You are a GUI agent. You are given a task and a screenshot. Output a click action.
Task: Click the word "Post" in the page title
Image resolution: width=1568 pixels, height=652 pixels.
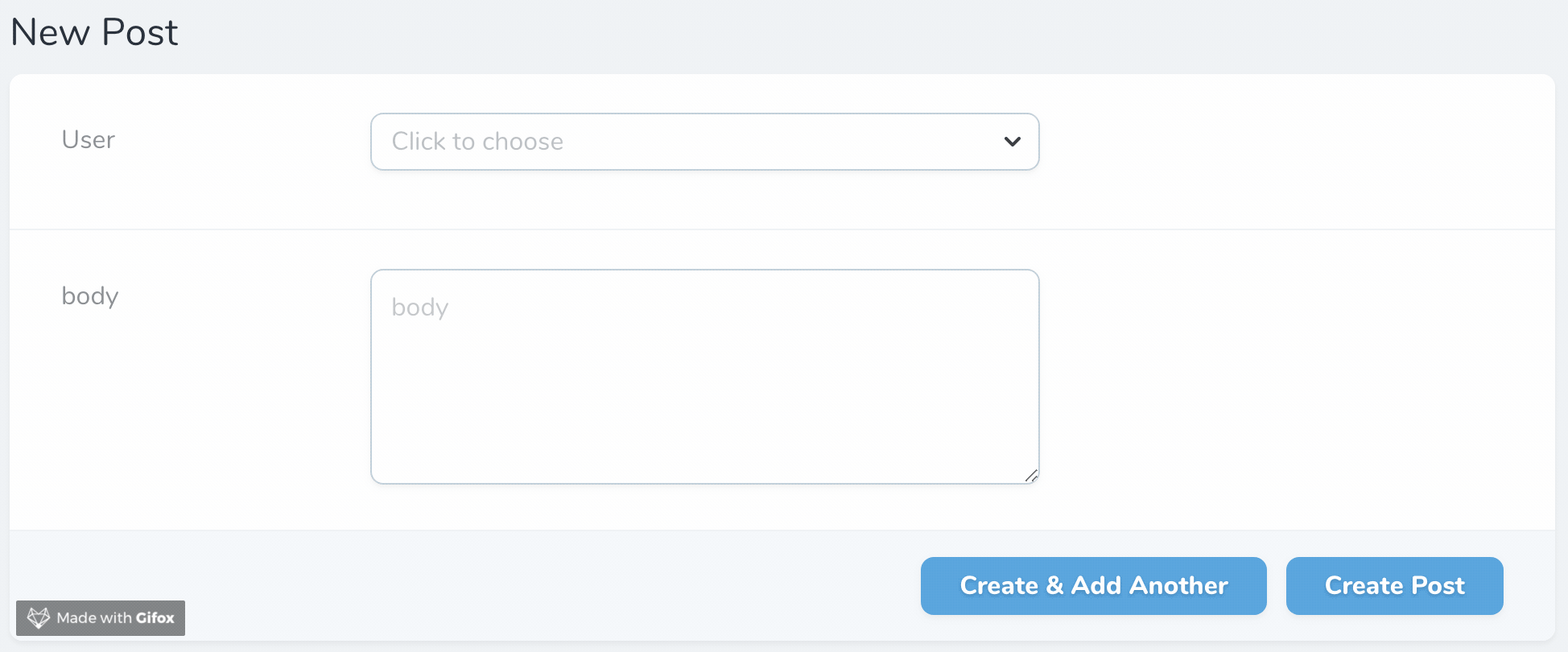(x=140, y=33)
